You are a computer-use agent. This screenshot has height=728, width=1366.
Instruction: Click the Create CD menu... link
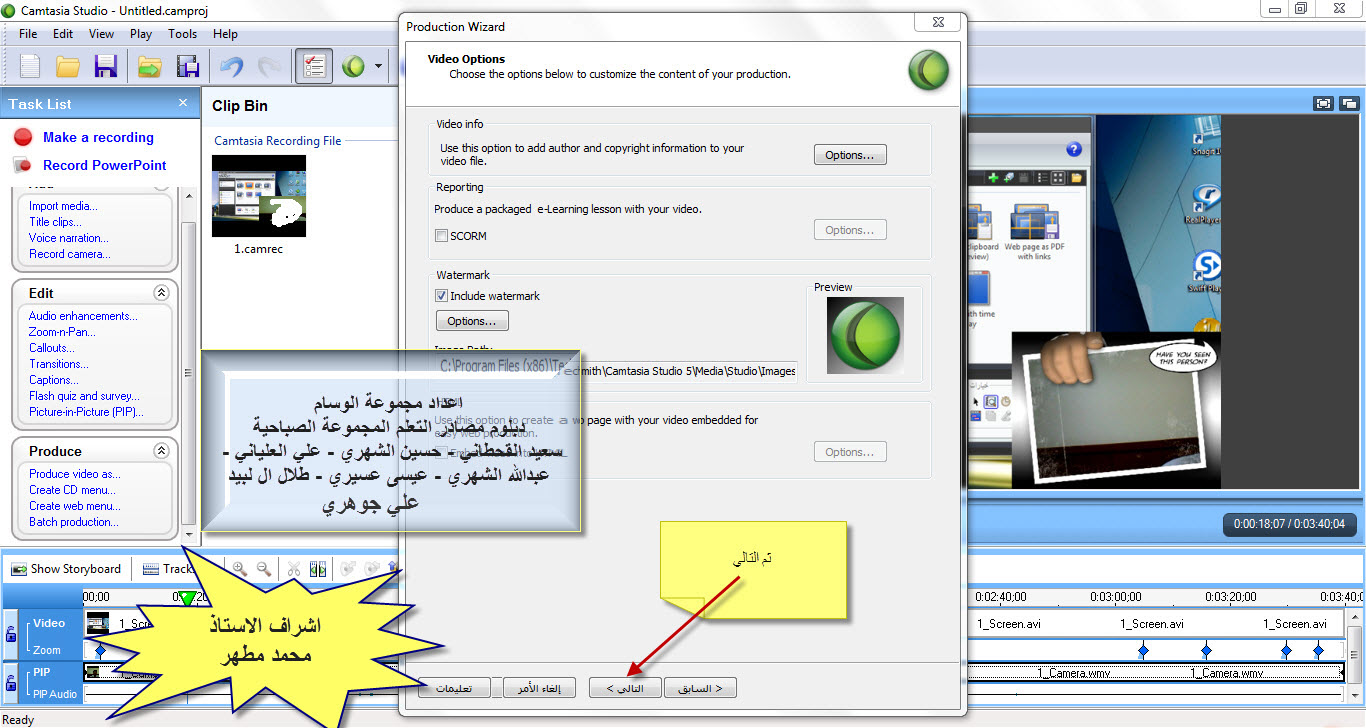73,490
